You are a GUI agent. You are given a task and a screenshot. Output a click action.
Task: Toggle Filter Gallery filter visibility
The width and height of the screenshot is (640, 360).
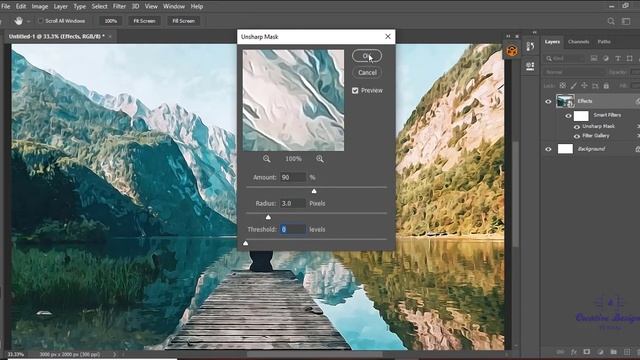coord(576,136)
